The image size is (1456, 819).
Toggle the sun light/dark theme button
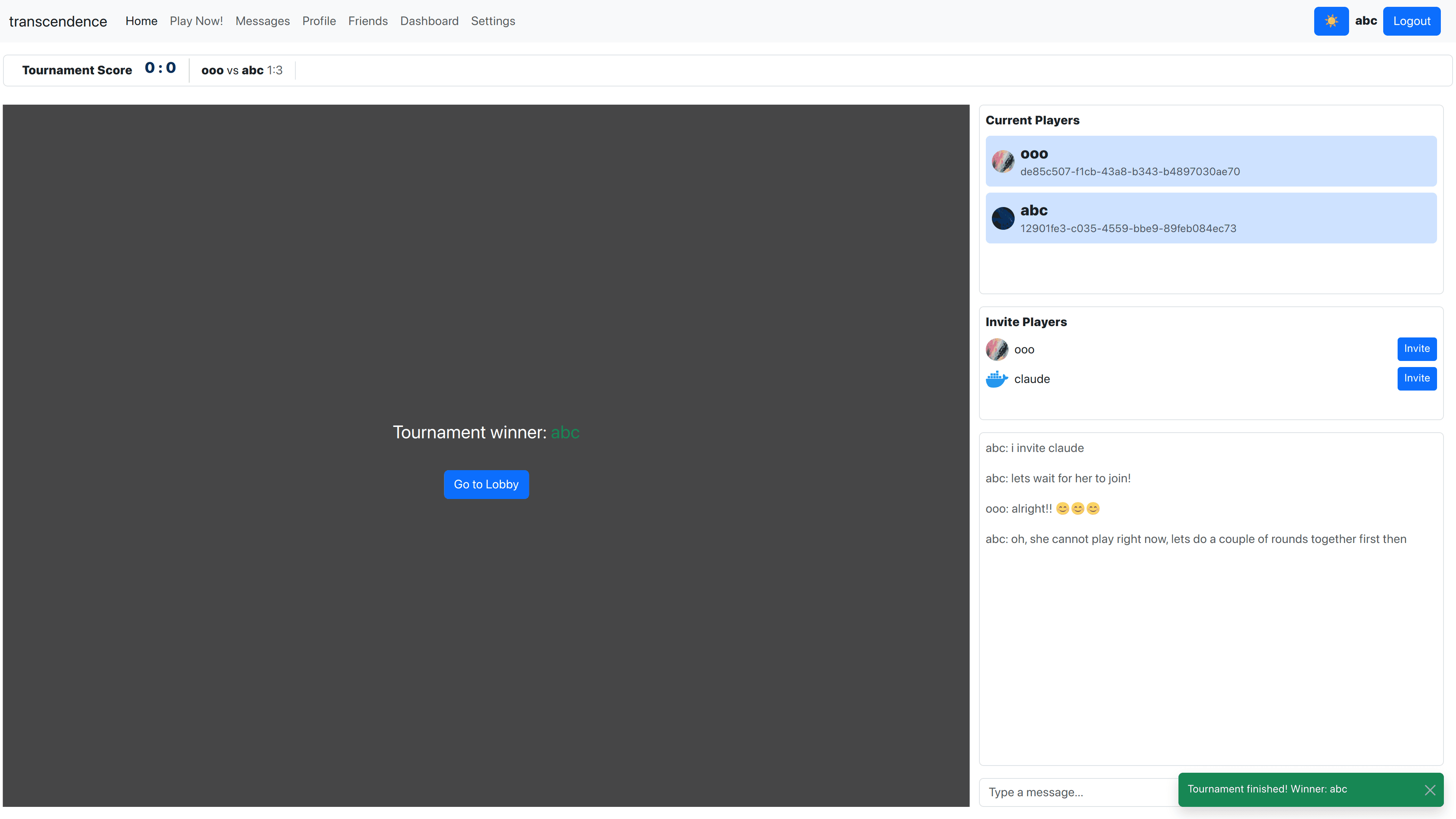(1330, 21)
